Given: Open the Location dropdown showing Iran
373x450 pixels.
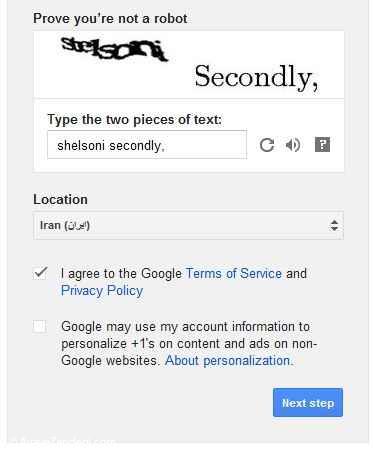Looking at the screenshot, I should click(x=188, y=225).
